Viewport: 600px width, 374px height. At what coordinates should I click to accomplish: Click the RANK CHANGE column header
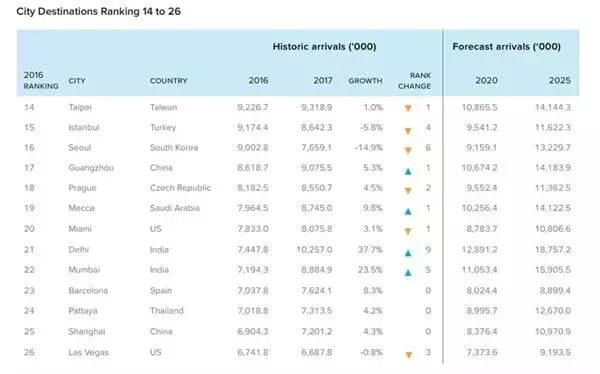(414, 81)
